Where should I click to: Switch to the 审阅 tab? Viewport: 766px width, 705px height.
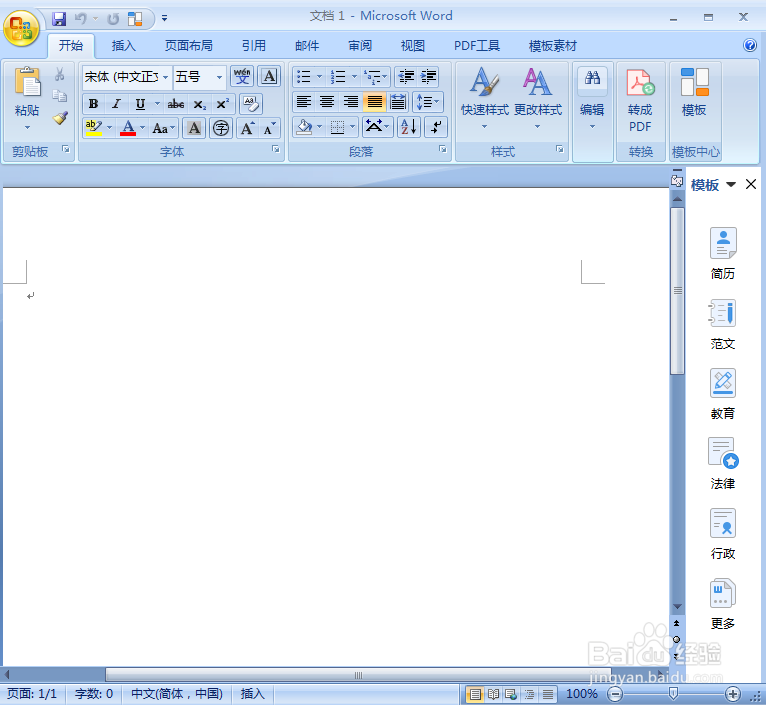click(360, 45)
